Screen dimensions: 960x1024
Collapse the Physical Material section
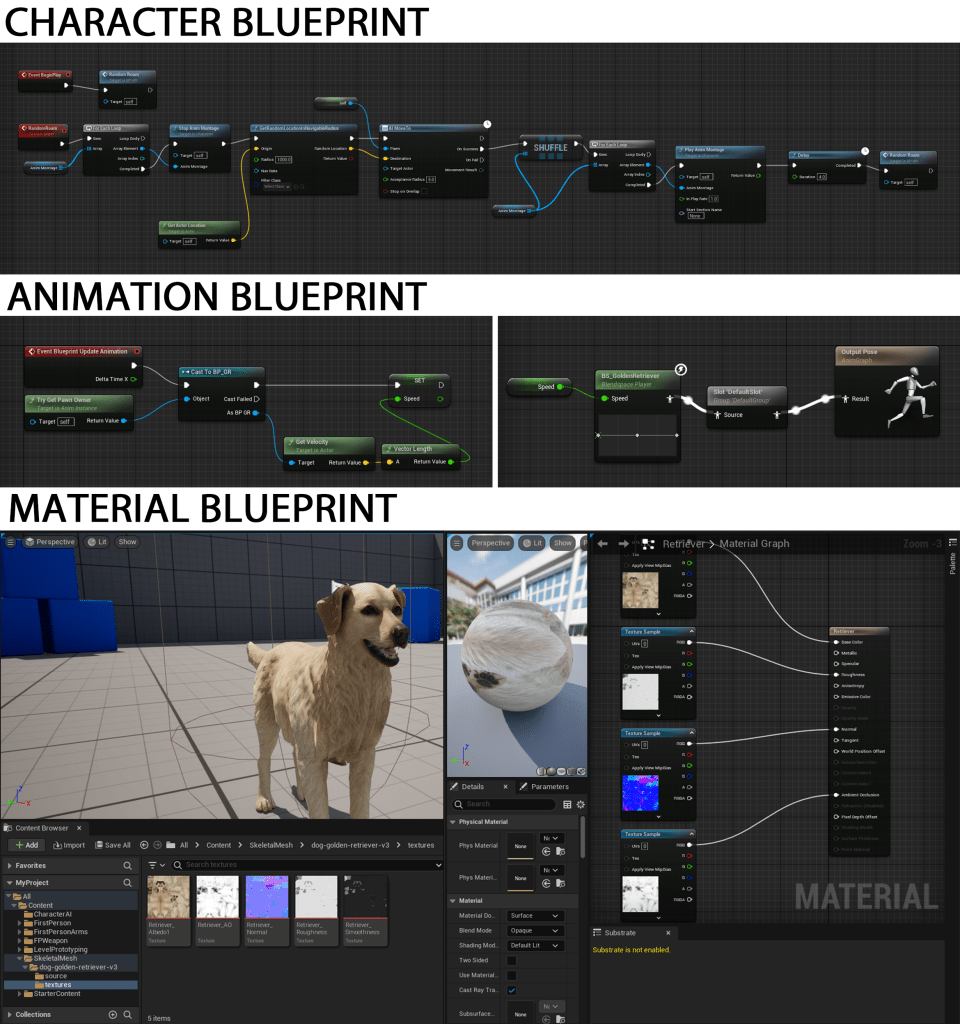[x=452, y=822]
